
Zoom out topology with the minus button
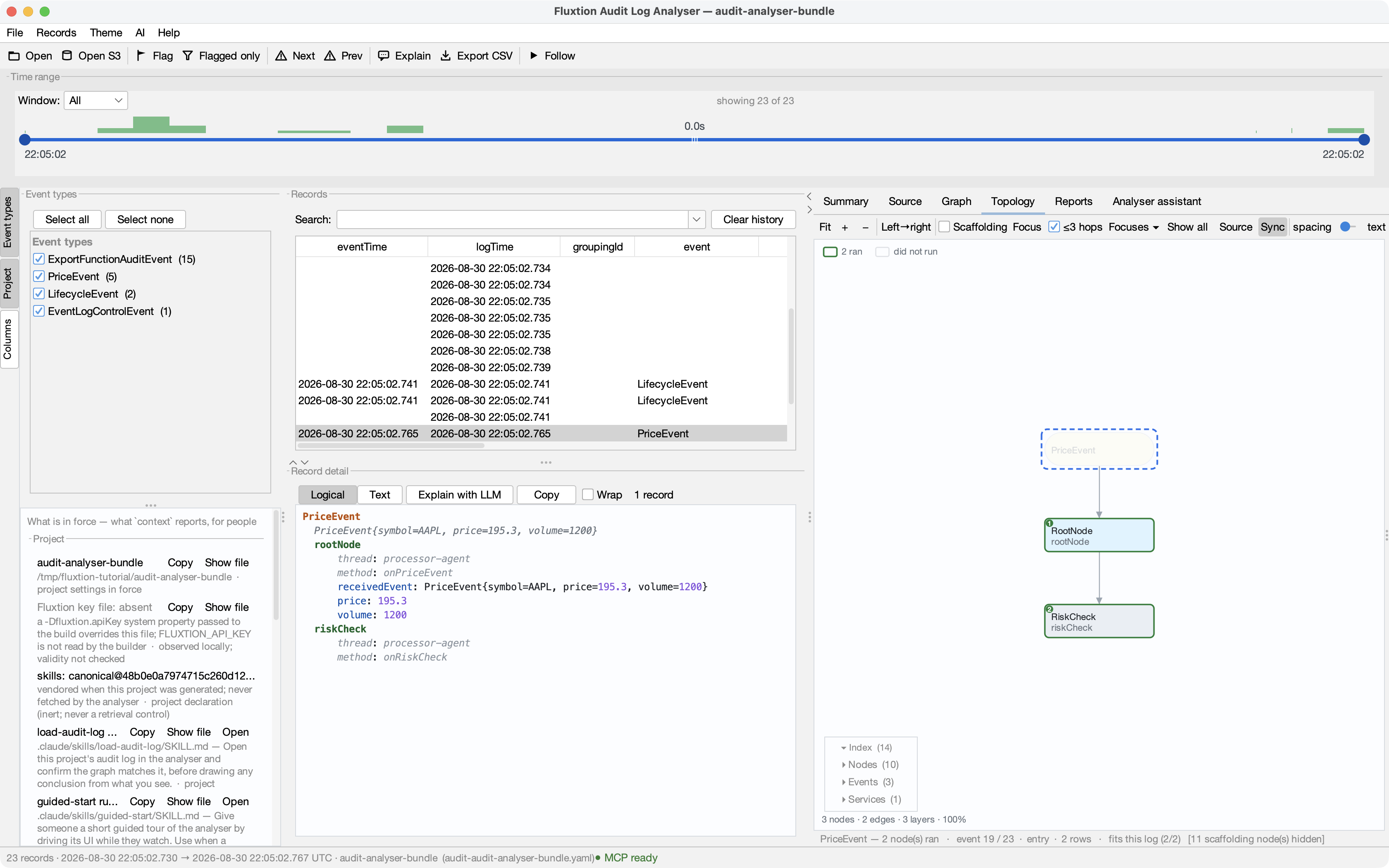[x=866, y=227]
